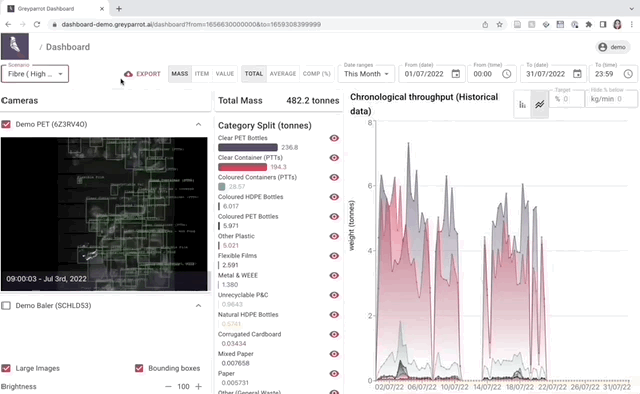Toggle visibility of Corrugated Cardboard category
640x394 pixels.
coord(334,334)
